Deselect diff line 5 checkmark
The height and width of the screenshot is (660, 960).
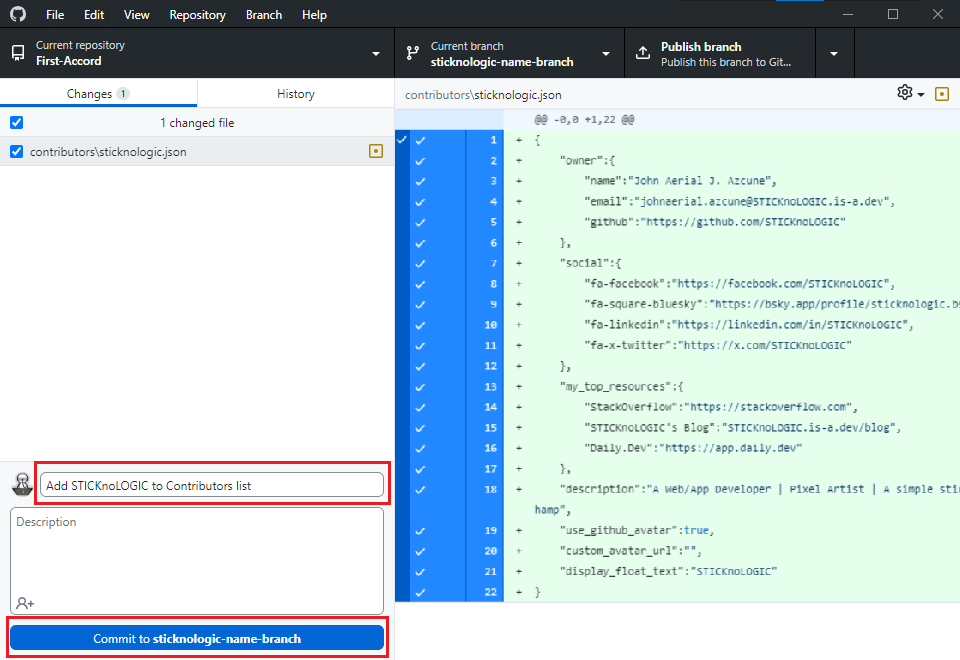(420, 222)
